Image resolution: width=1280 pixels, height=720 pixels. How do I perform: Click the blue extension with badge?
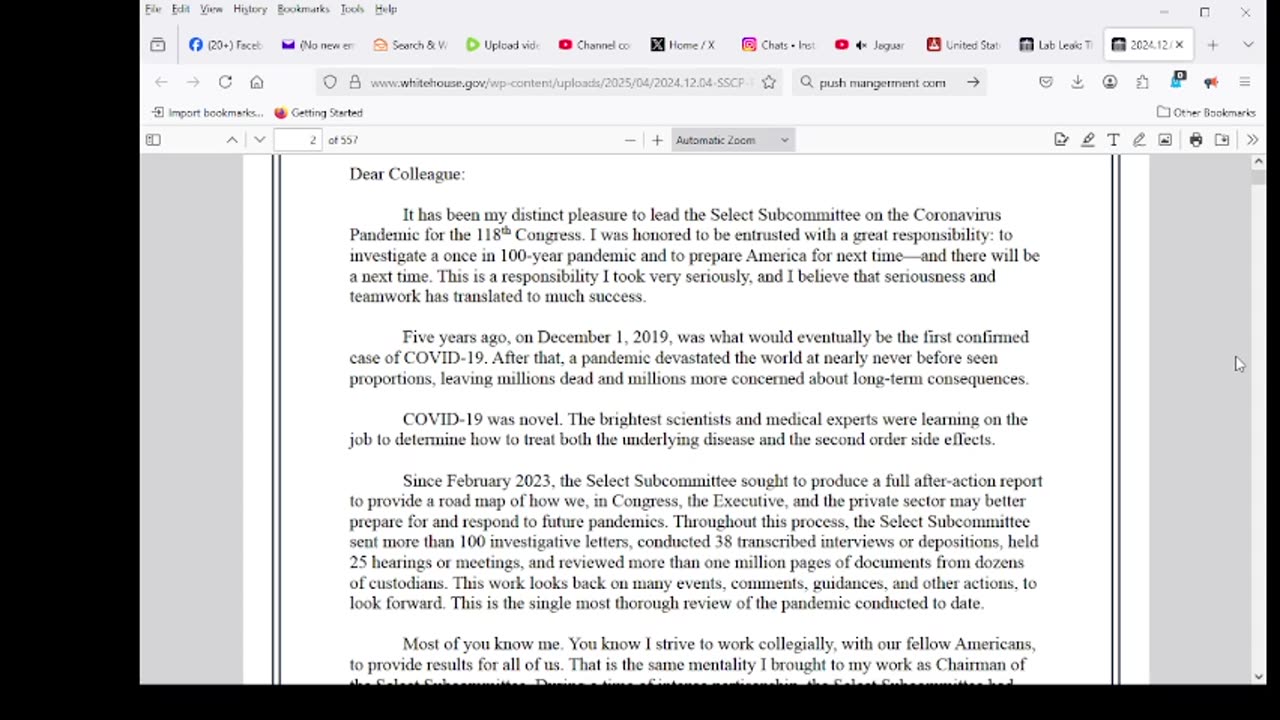point(1177,81)
